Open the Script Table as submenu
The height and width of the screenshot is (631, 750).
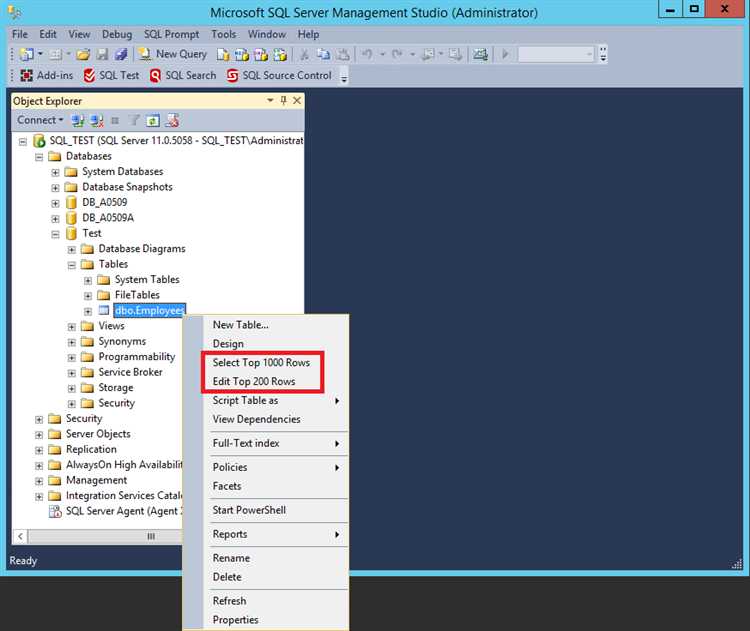pos(275,400)
